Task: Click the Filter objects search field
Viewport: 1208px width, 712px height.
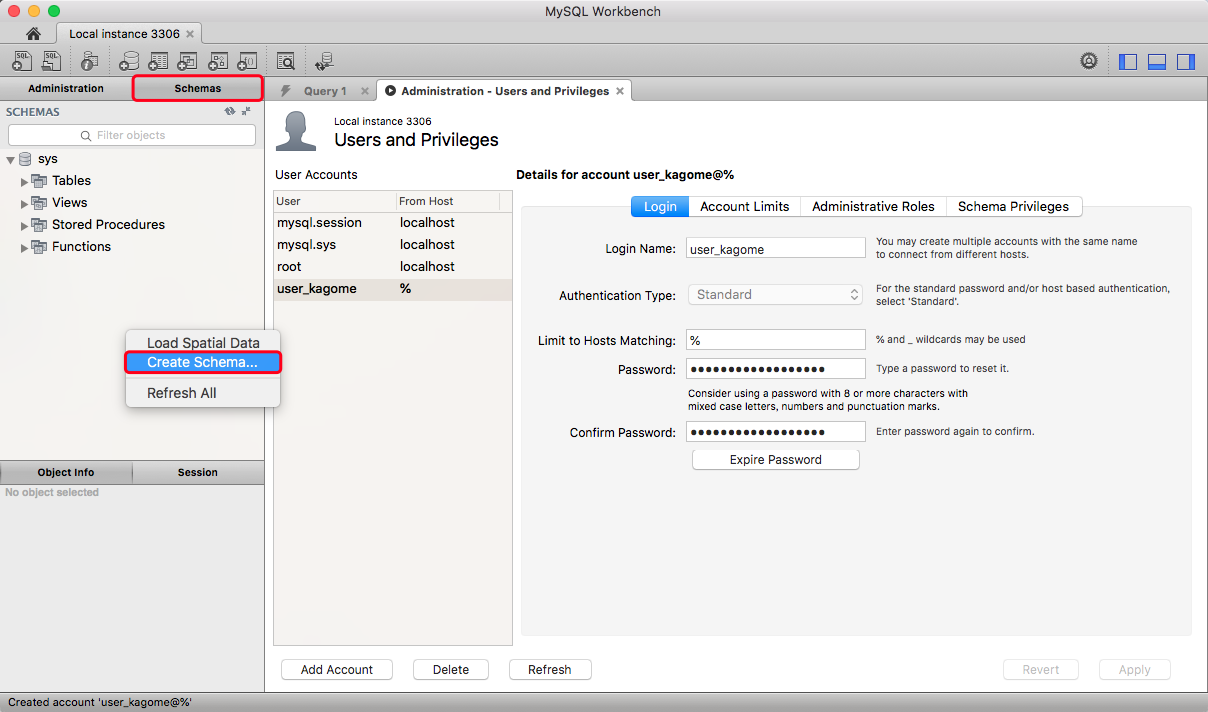Action: pos(131,135)
